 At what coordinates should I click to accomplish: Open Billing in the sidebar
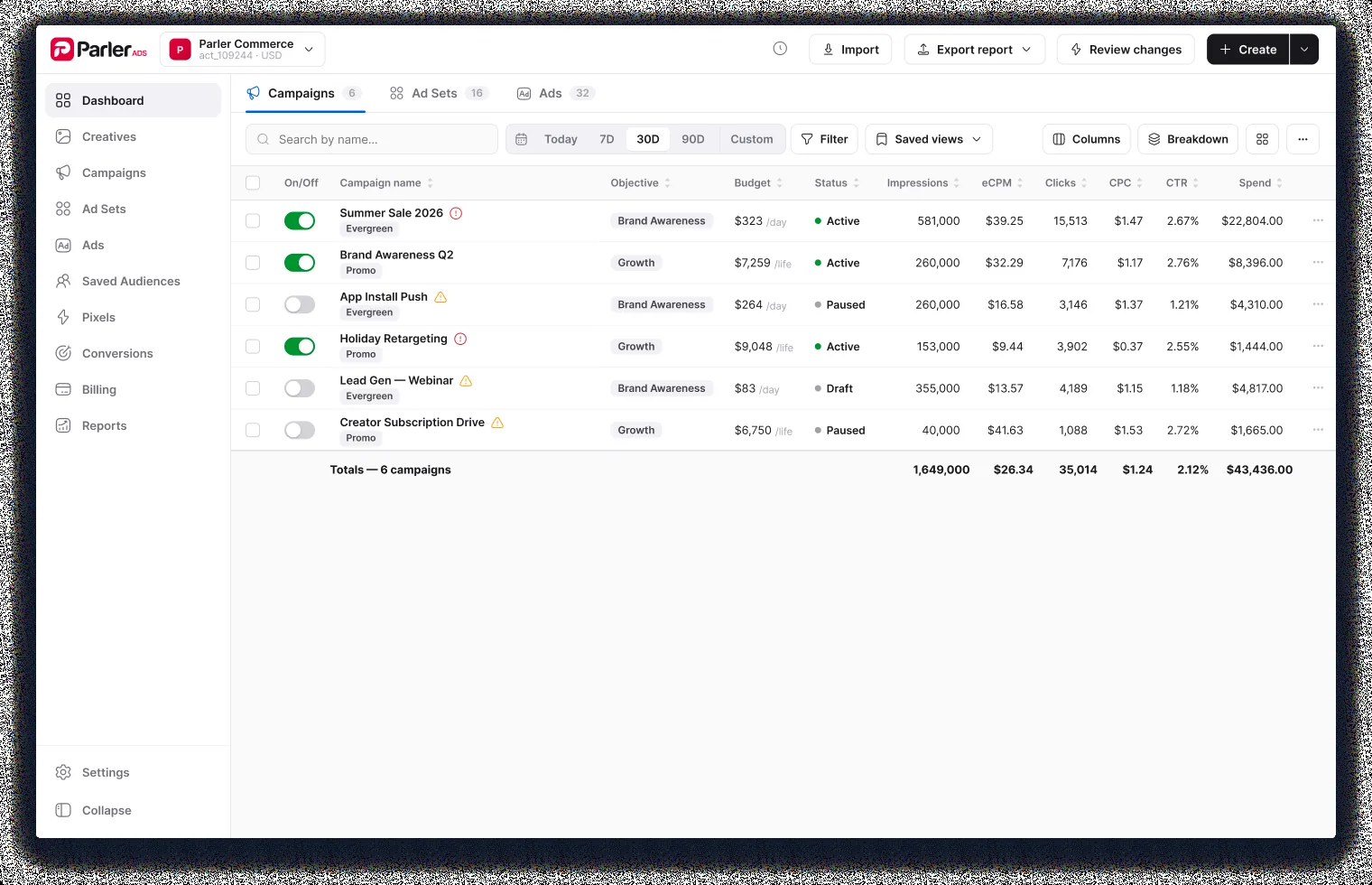133,389
